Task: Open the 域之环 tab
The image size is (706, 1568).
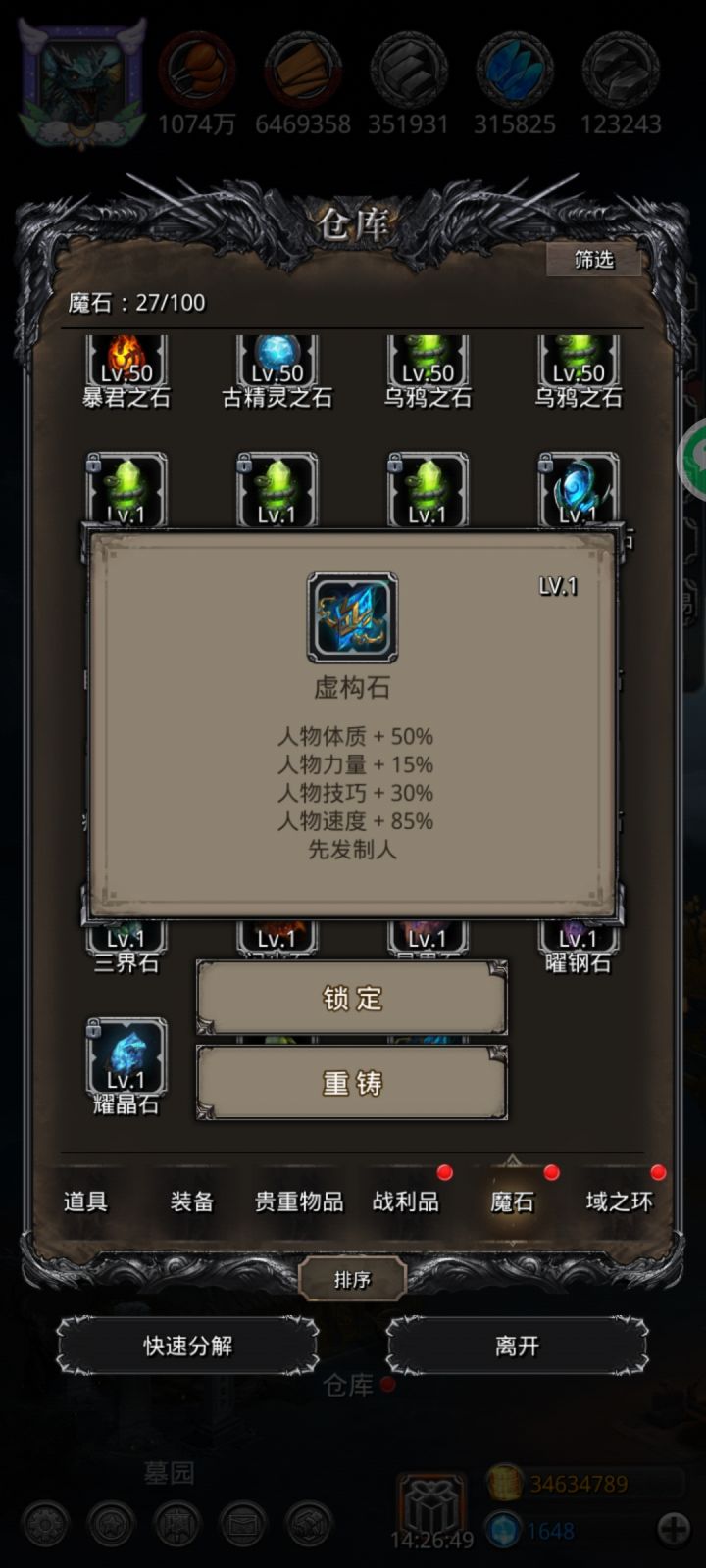Action: (619, 1201)
